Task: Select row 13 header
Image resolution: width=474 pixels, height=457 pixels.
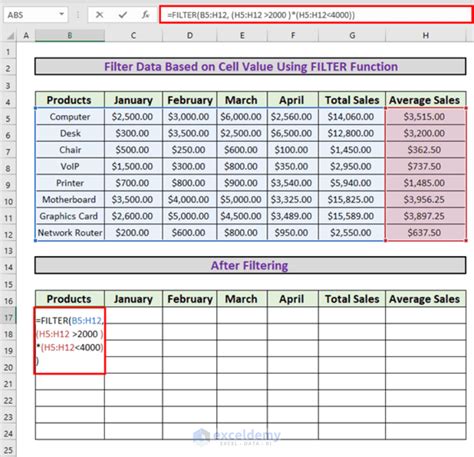Action: click(8, 251)
